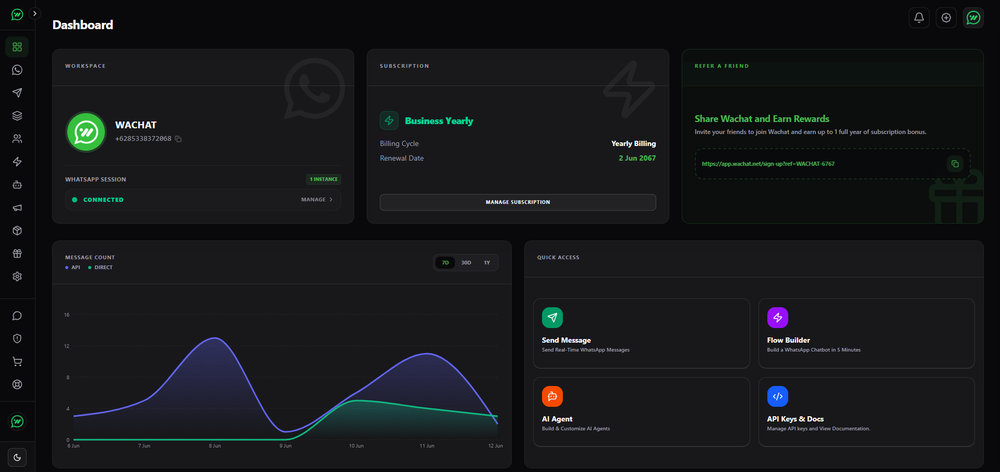Viewport: 1000px width, 472px height.
Task: Open the stacked layers icon in sidebar
Action: click(17, 115)
